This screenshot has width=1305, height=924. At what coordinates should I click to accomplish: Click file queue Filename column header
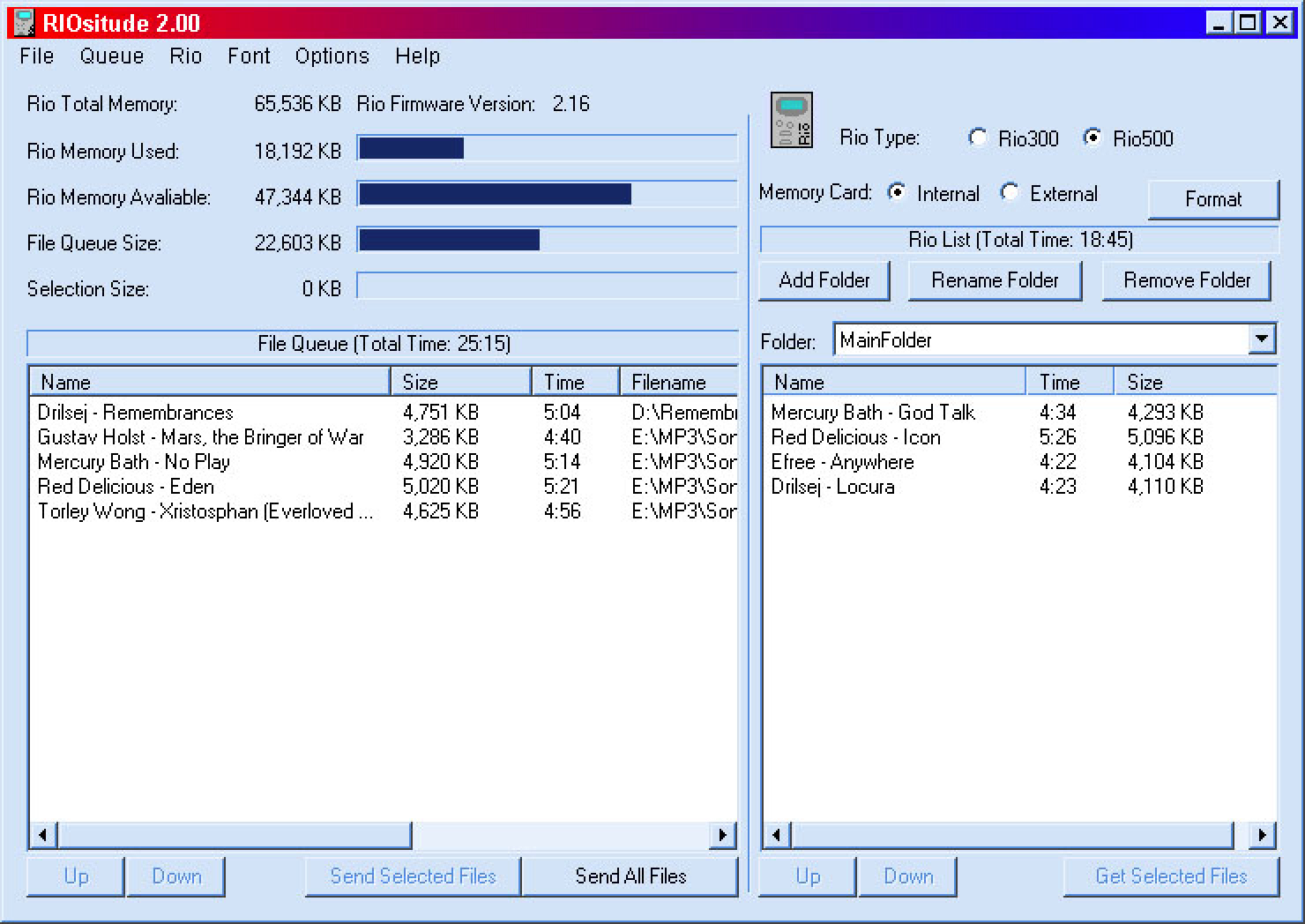pyautogui.click(x=679, y=382)
